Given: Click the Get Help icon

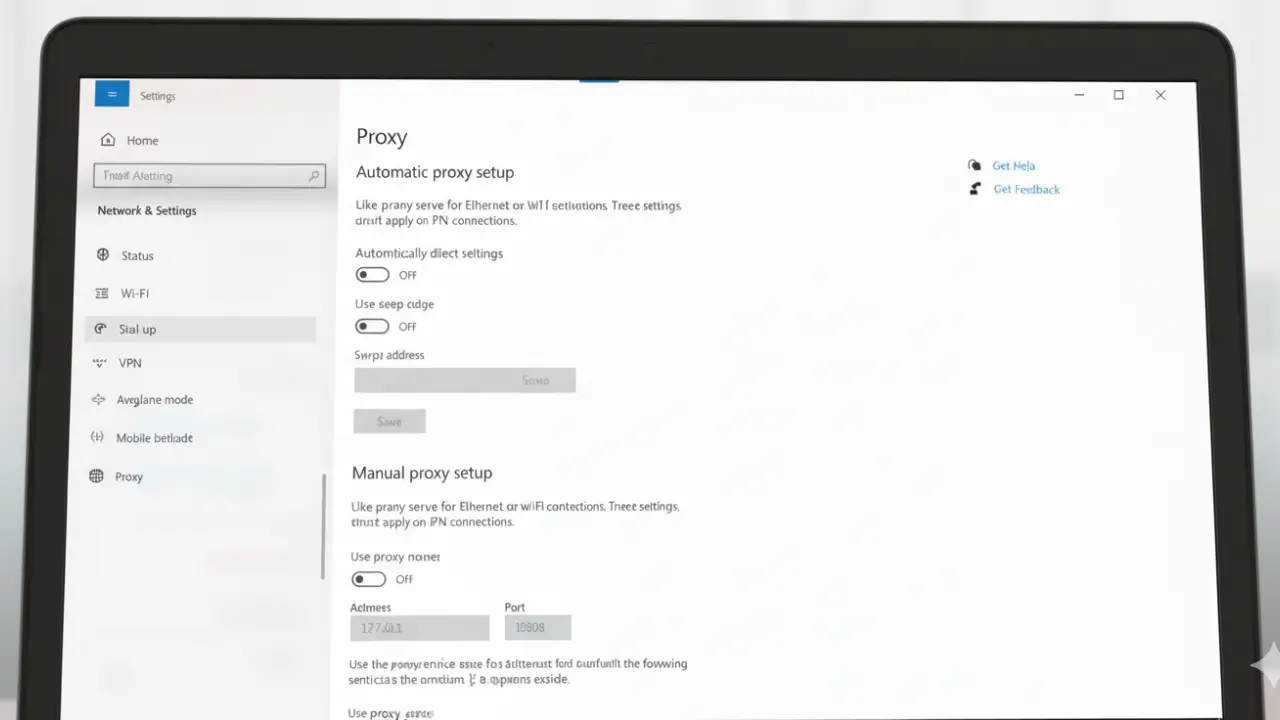Looking at the screenshot, I should pos(975,165).
